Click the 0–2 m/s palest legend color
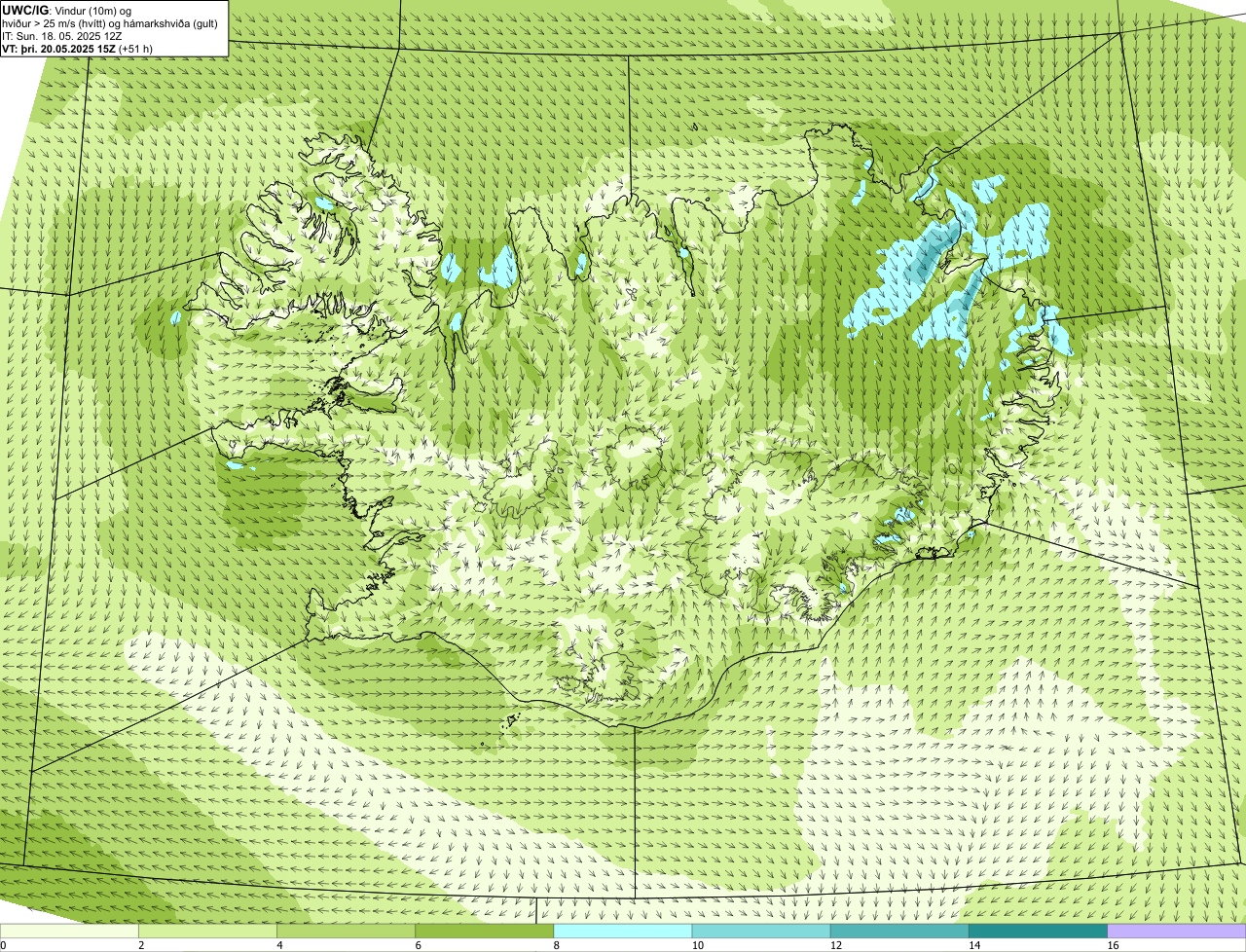 (69, 932)
